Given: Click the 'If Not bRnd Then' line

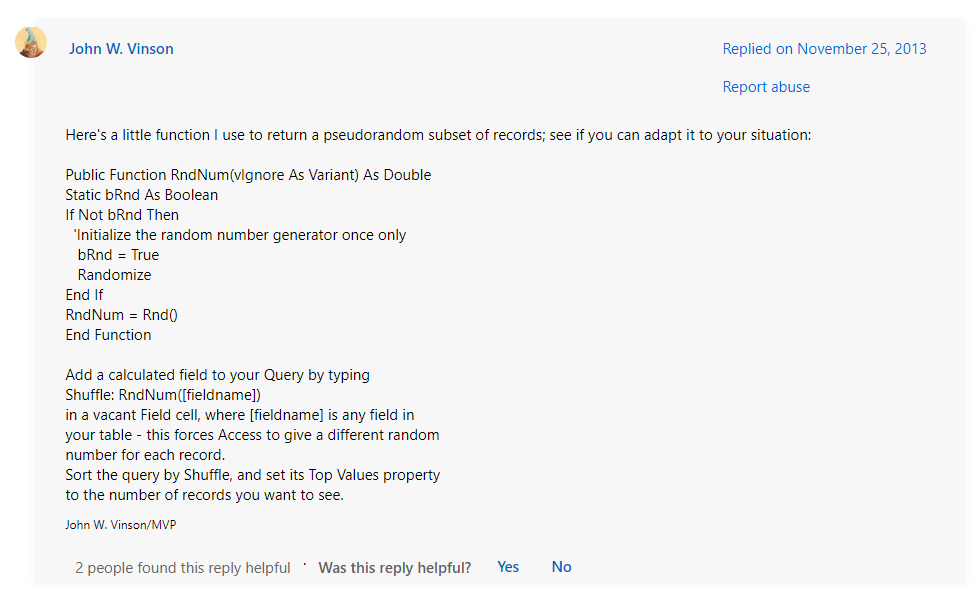Looking at the screenshot, I should coord(122,215).
